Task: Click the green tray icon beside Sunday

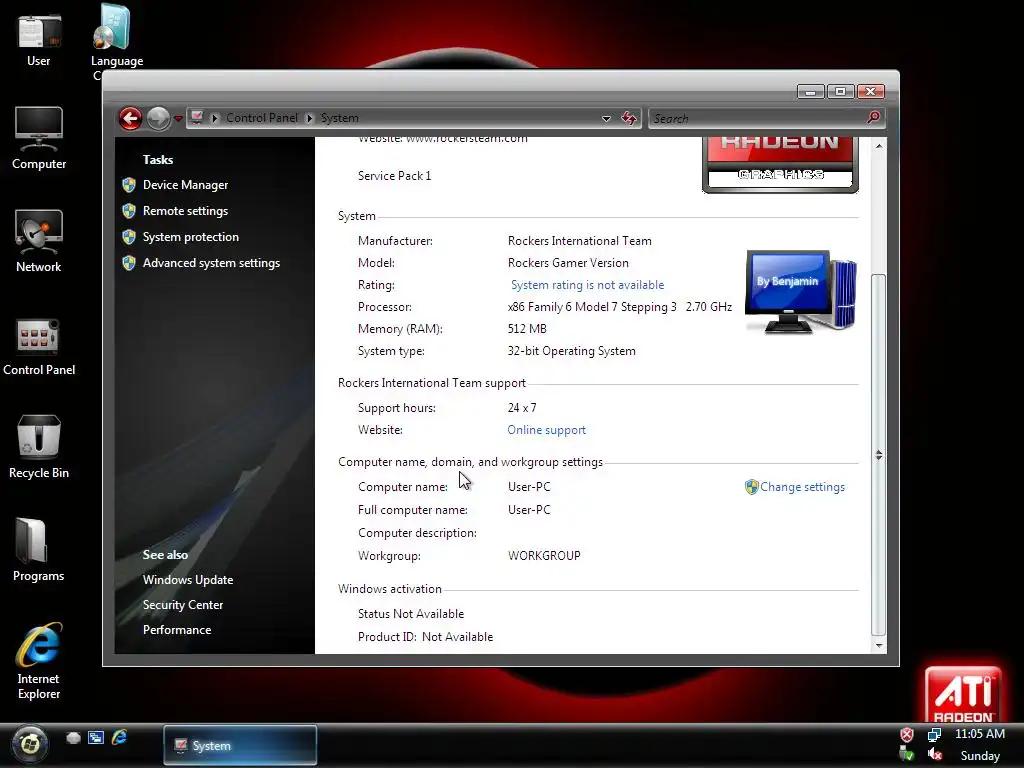Action: click(x=907, y=755)
